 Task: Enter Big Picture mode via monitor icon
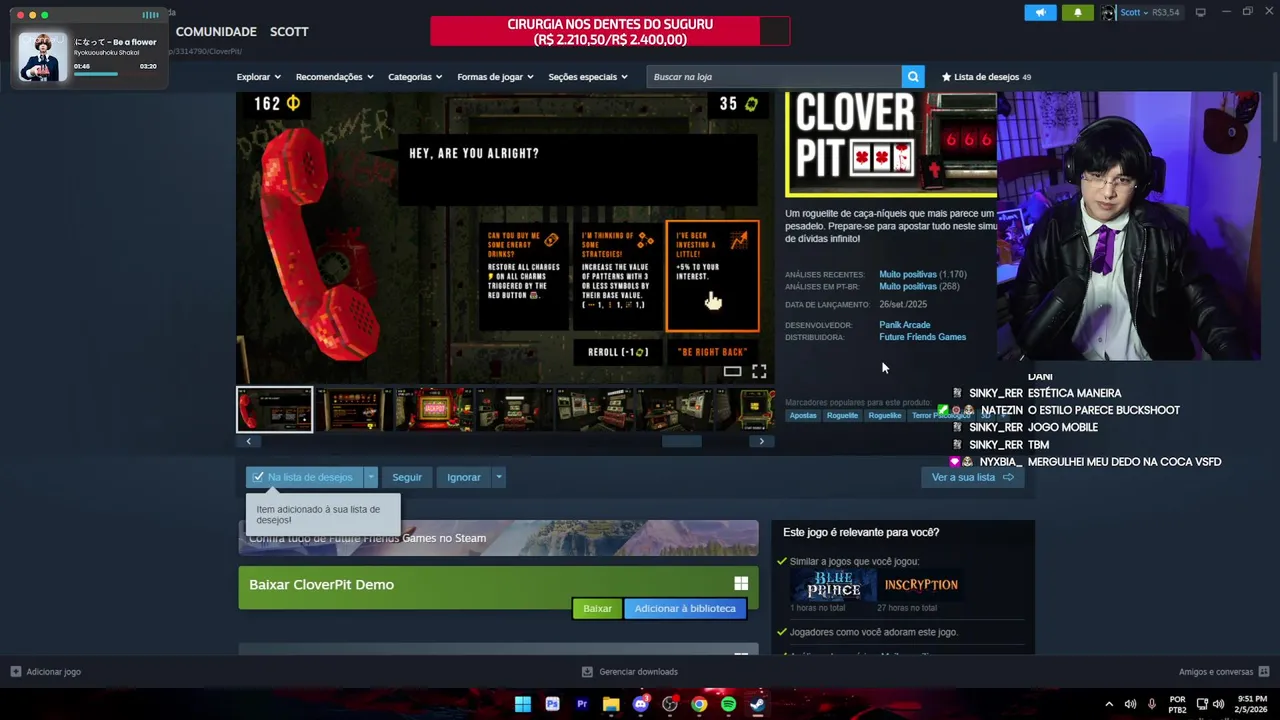[x=1200, y=12]
